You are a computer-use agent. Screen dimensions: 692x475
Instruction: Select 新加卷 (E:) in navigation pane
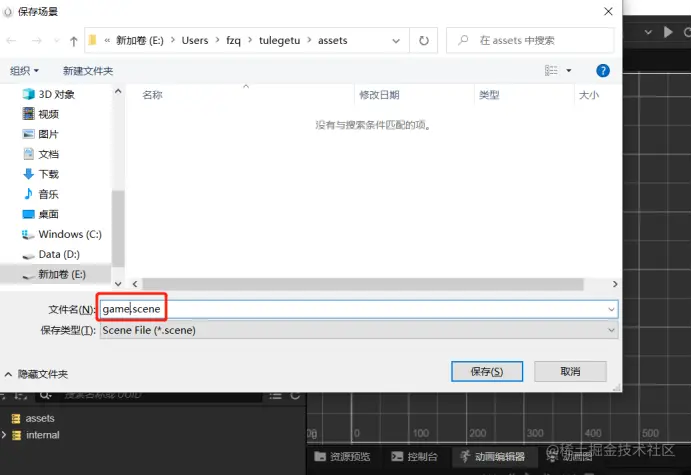(x=55, y=274)
